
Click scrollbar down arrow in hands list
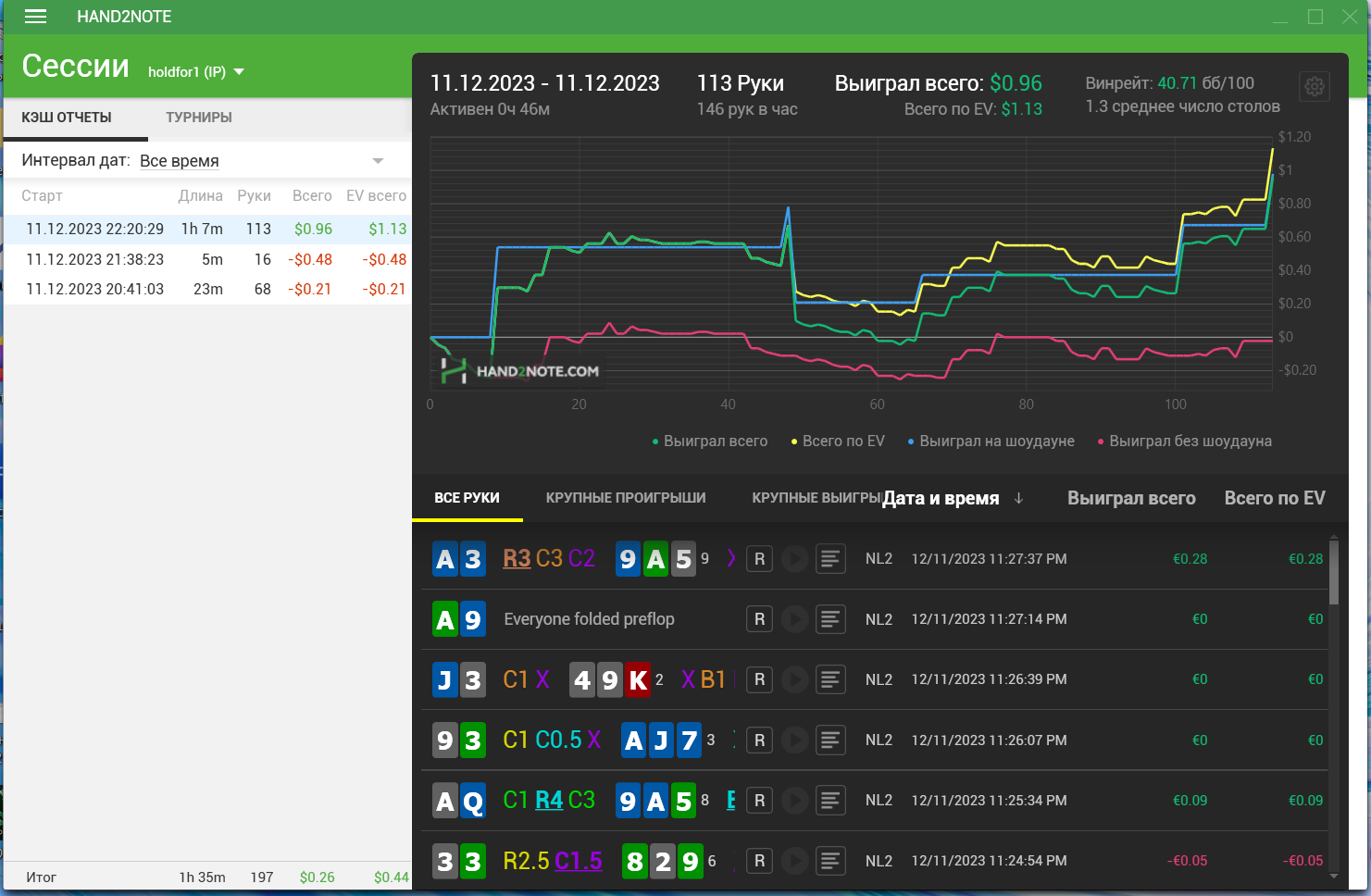pos(1334,875)
